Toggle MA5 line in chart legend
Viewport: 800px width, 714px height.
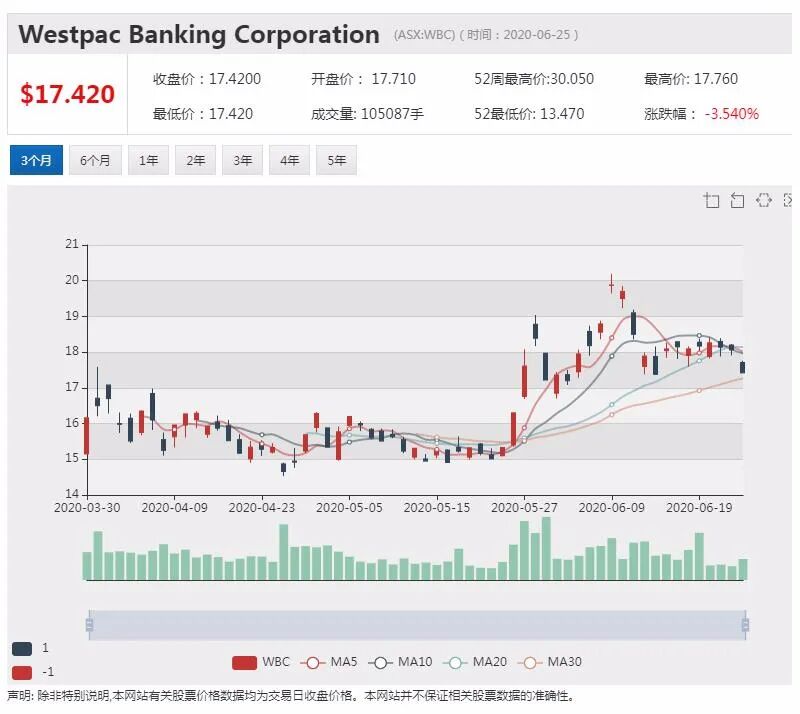[x=329, y=662]
